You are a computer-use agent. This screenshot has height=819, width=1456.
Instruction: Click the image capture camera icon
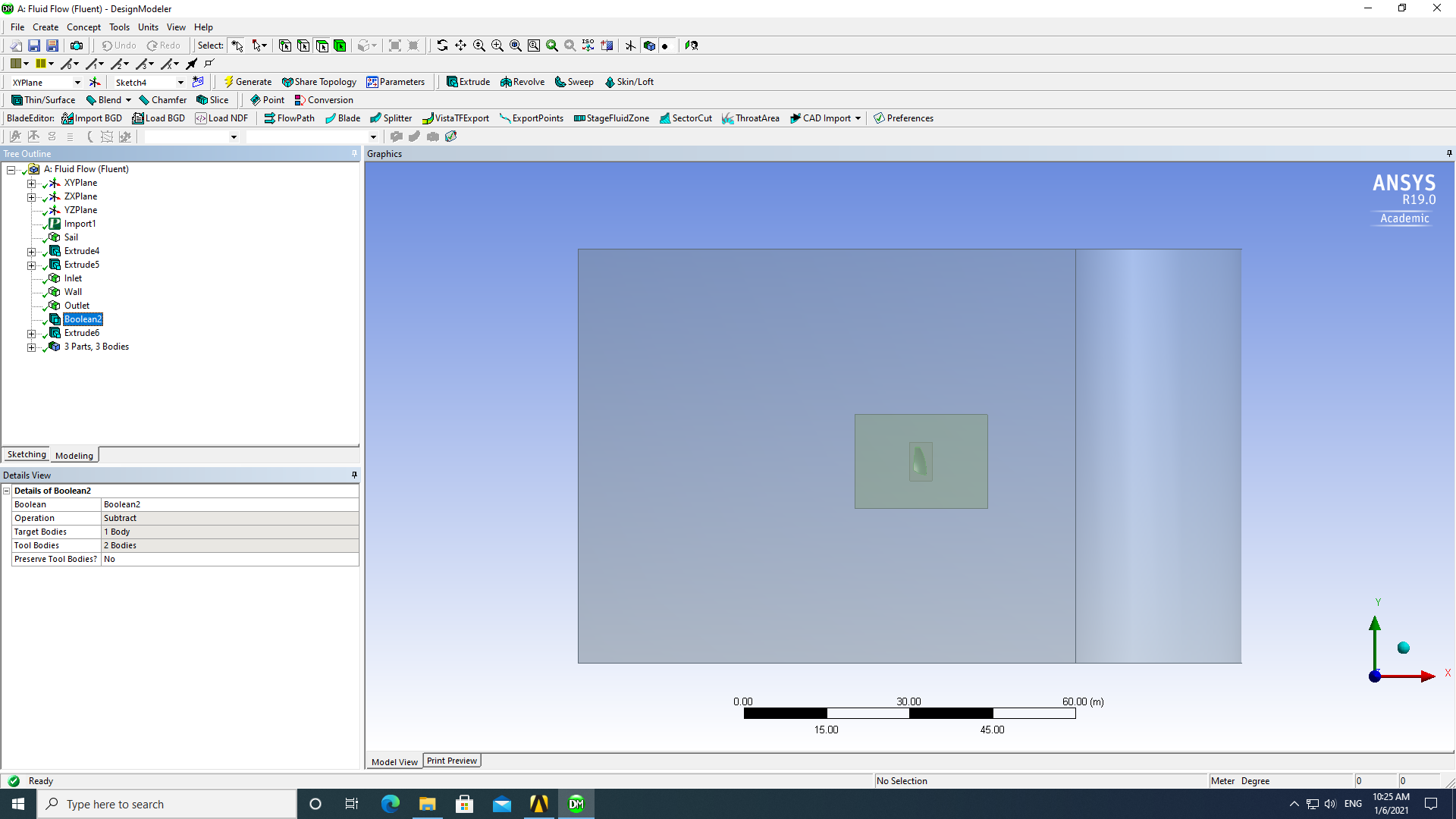point(77,45)
